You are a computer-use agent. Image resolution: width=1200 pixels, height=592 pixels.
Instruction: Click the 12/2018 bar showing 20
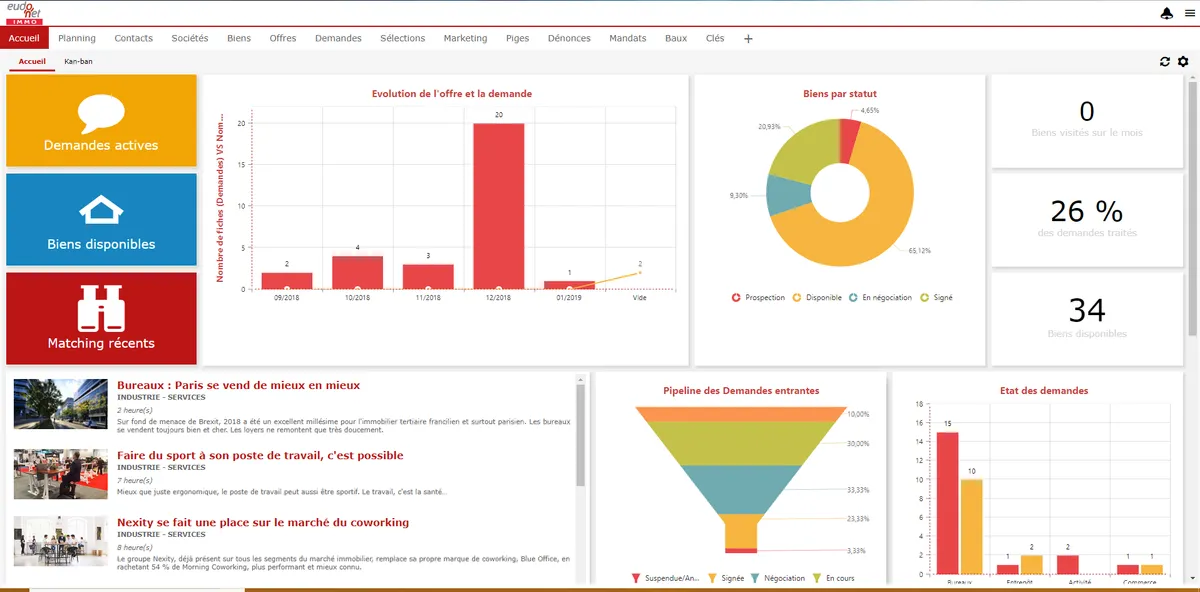click(x=499, y=206)
